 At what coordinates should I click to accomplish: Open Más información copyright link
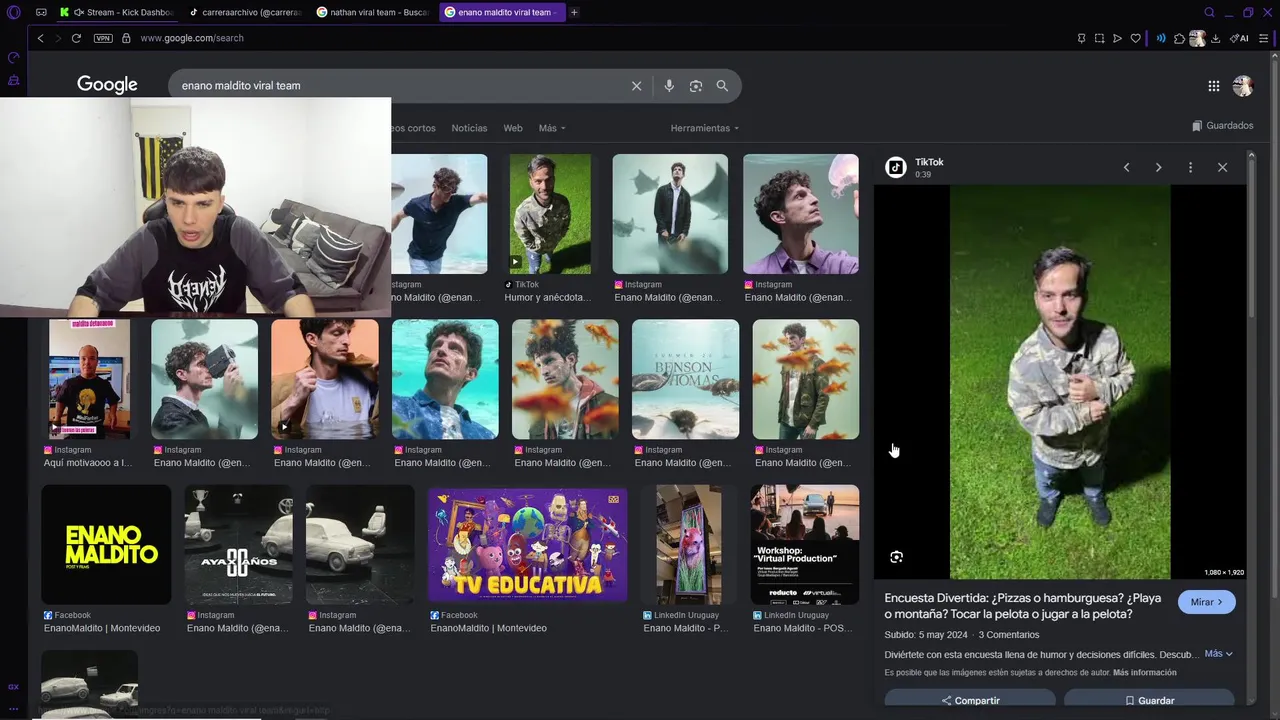[x=1144, y=673]
